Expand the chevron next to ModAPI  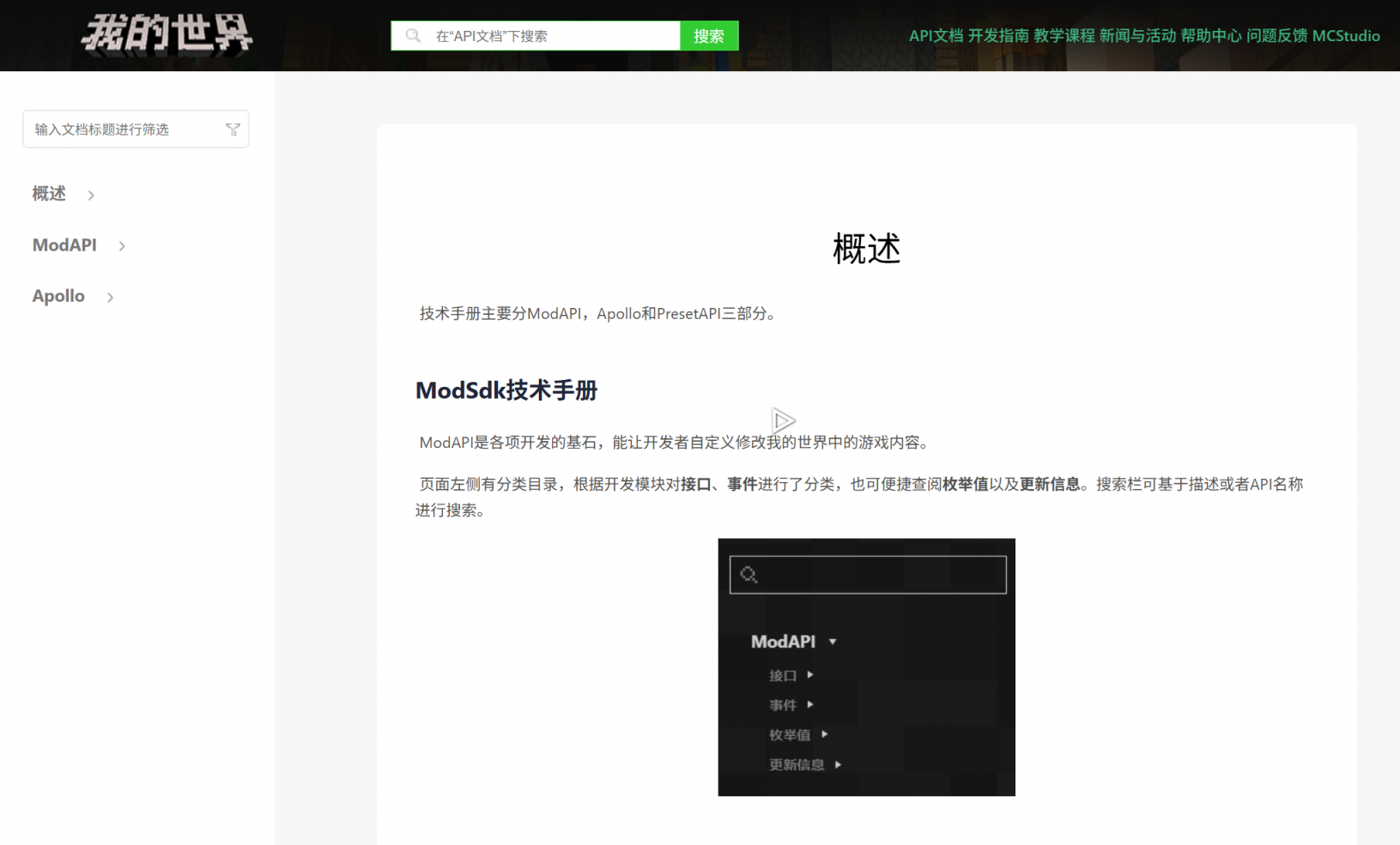[122, 246]
